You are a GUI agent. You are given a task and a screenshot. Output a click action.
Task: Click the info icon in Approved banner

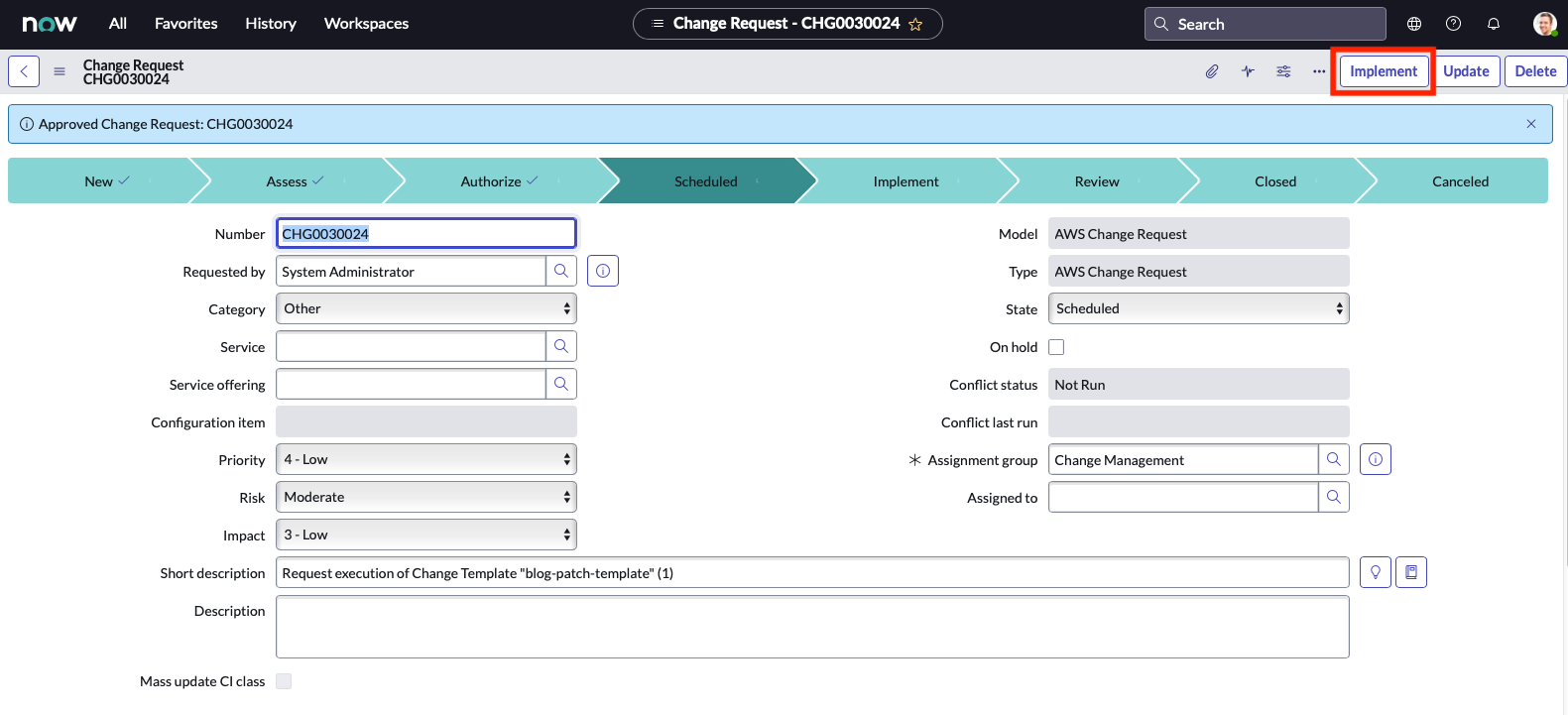tap(27, 124)
